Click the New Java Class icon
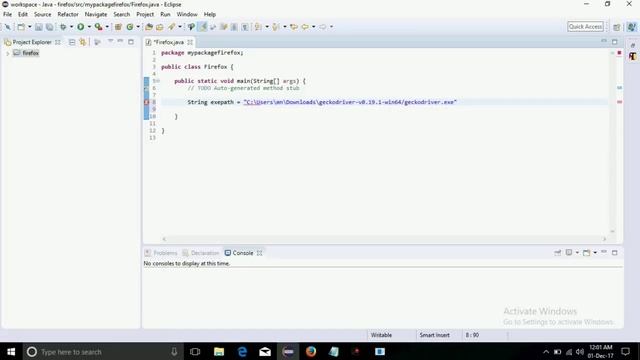 click(x=130, y=27)
